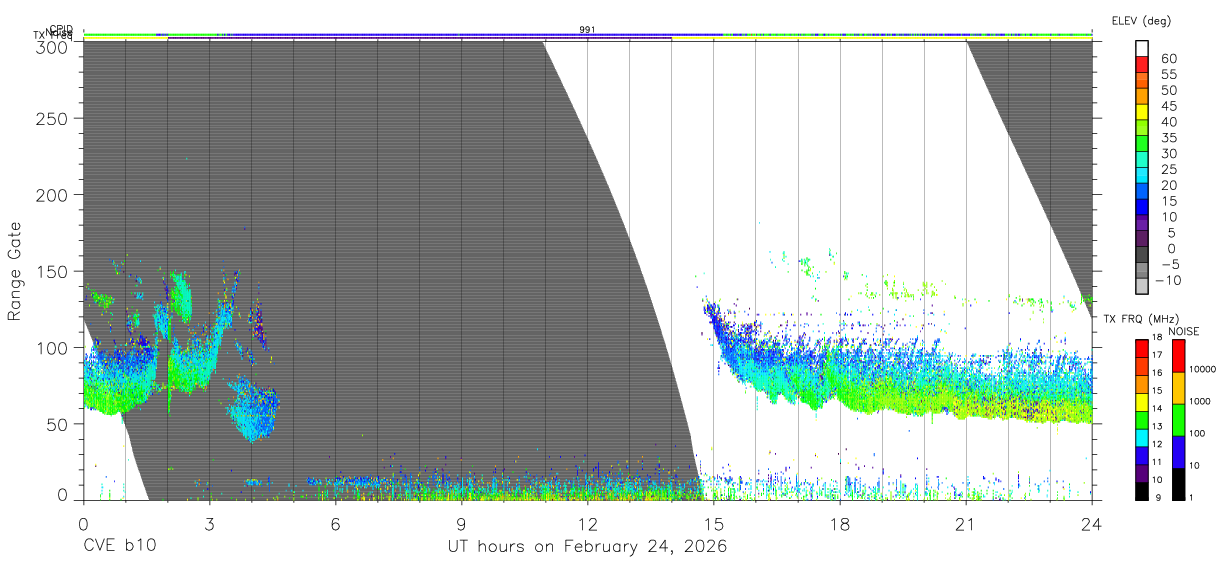Select purple 10–11 swatch in TX FRQ legend

point(1142,474)
